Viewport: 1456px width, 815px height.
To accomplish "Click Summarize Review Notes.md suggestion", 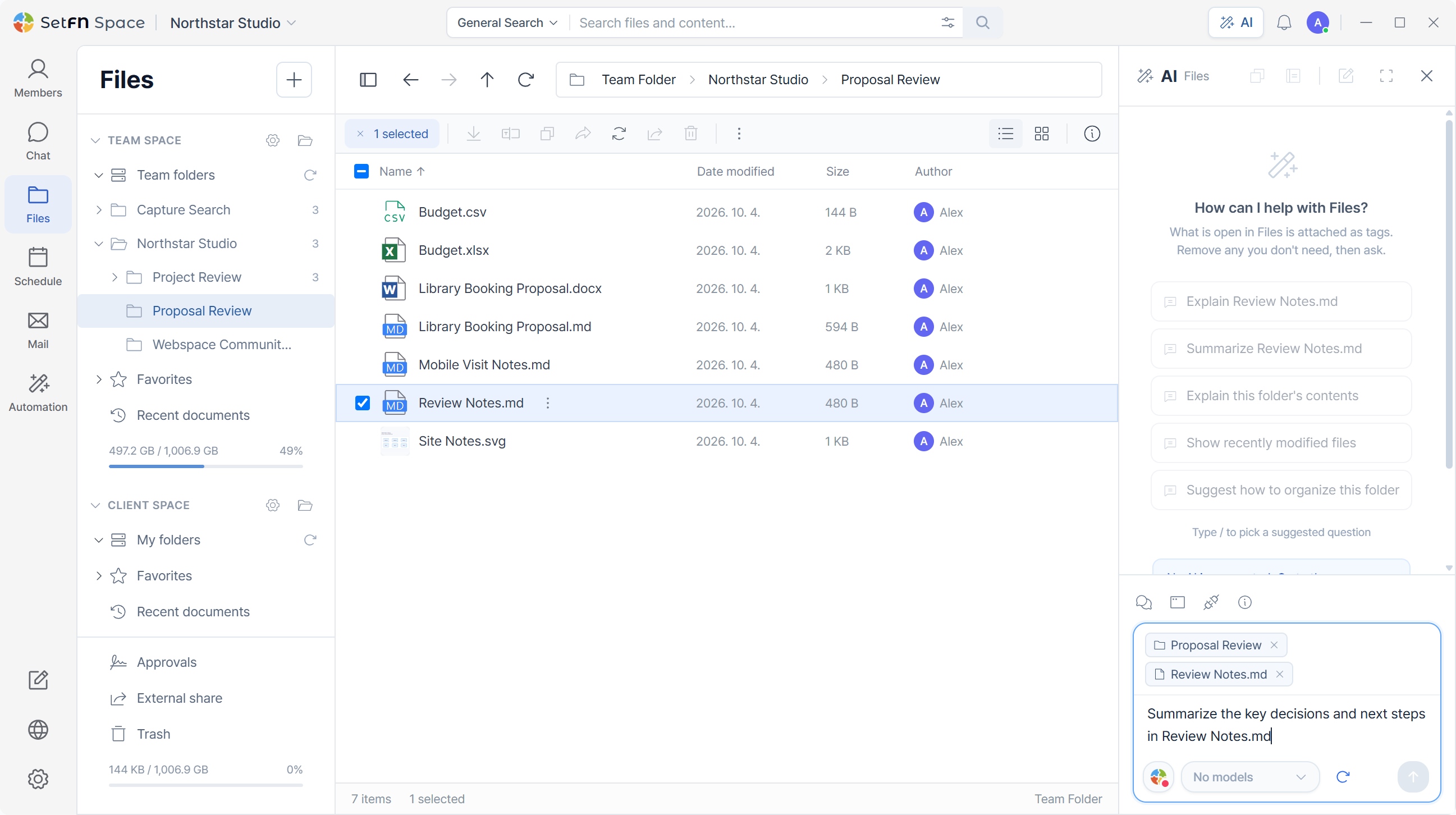I will [1281, 348].
